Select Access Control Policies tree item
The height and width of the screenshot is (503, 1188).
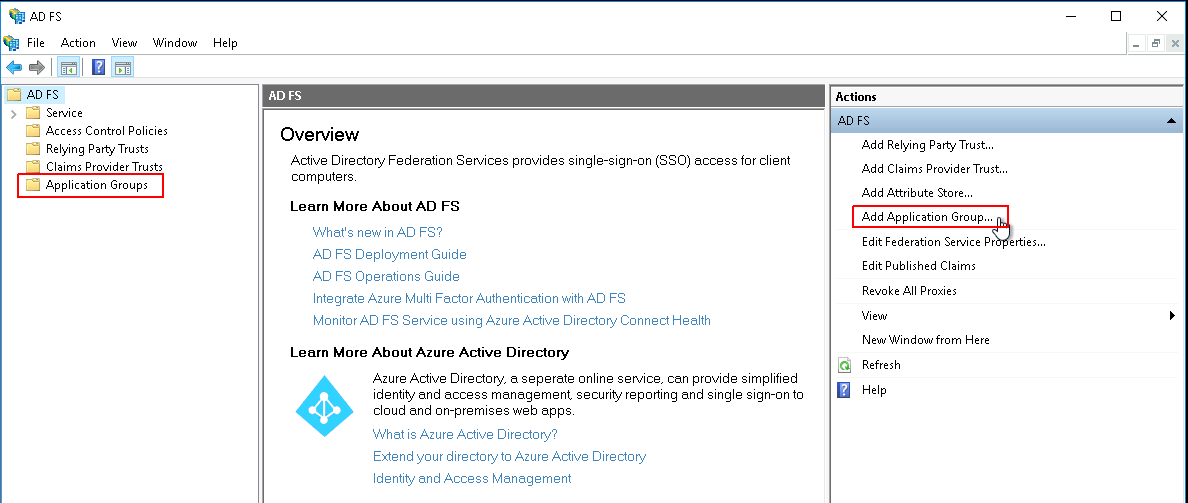coord(107,131)
